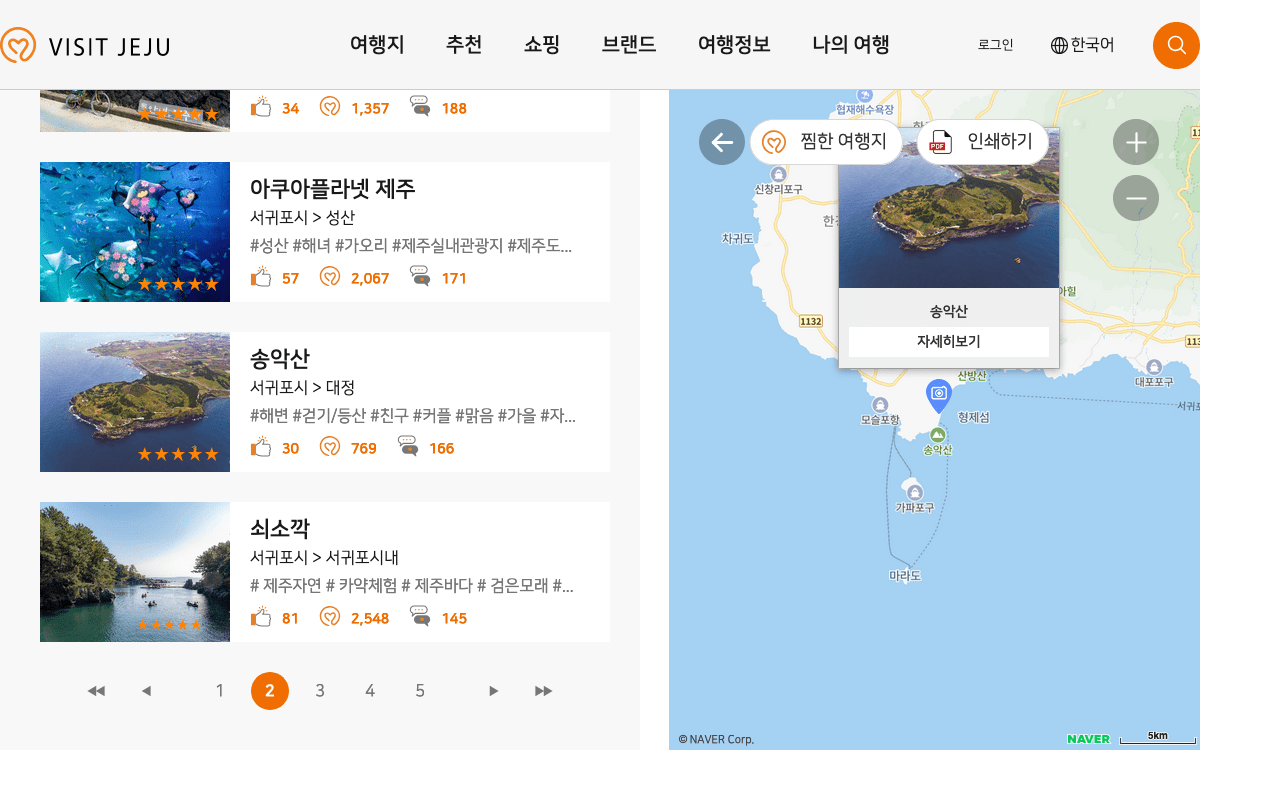Screen dimensions: 1280x800
Task: Click heart icon for 송악산
Action: pyautogui.click(x=330, y=447)
